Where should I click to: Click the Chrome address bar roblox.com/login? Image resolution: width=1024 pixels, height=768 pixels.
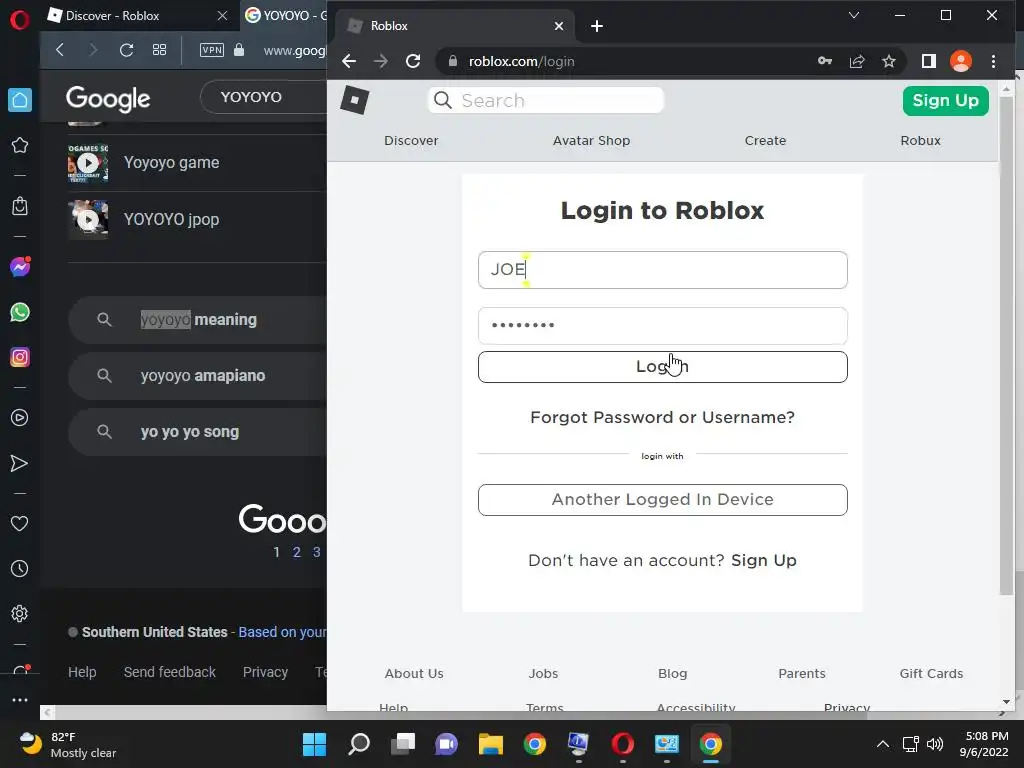(627, 61)
